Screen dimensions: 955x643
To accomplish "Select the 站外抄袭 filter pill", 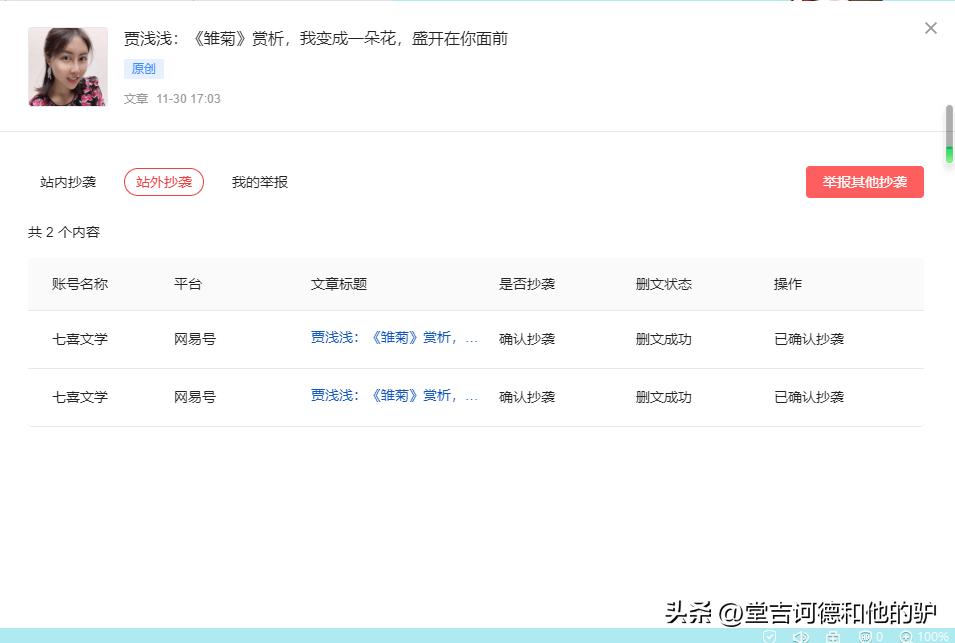I will (x=163, y=181).
